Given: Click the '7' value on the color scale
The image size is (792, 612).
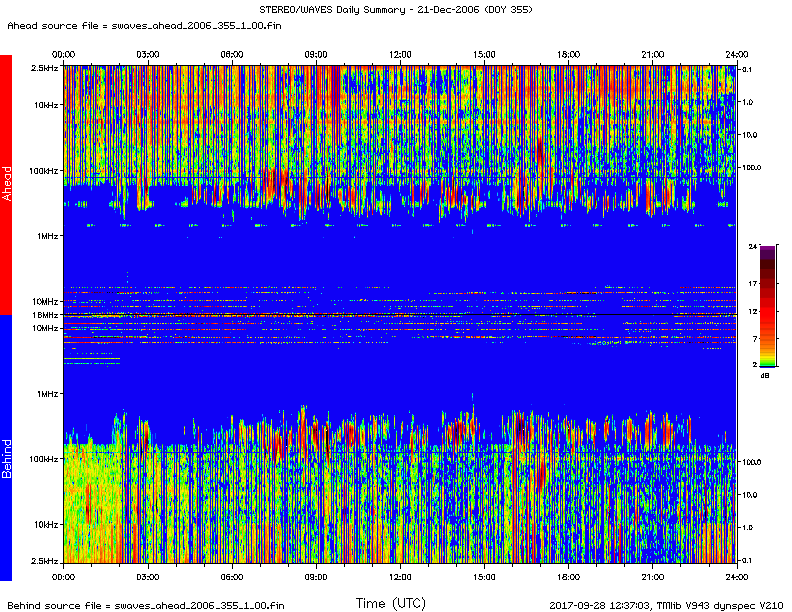Looking at the screenshot, I should tap(755, 338).
